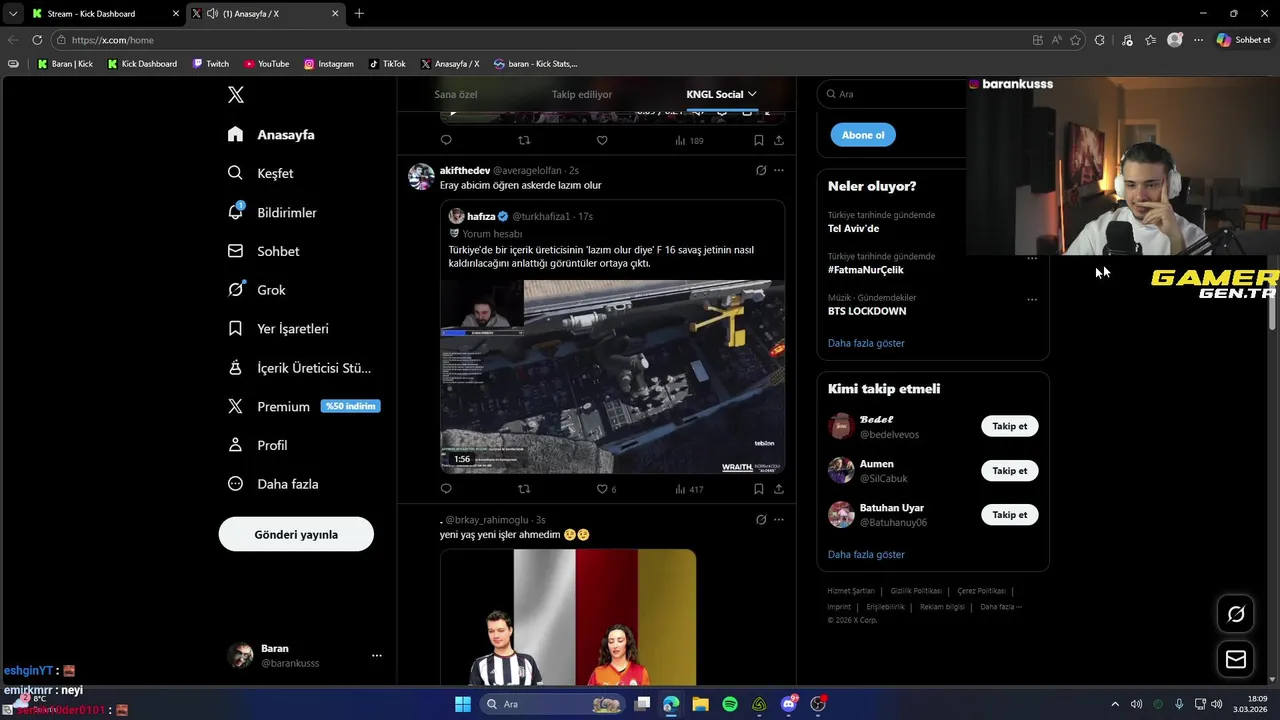Screen dimensions: 1280x720
Task: Click the Abone ol button
Action: 863,135
